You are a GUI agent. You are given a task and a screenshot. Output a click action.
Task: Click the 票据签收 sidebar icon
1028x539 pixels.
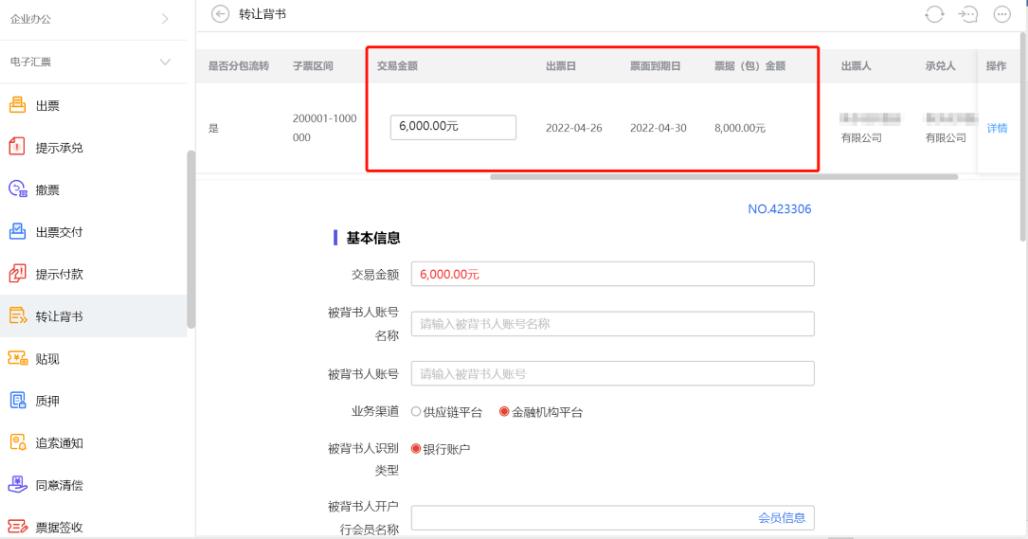coord(17,527)
